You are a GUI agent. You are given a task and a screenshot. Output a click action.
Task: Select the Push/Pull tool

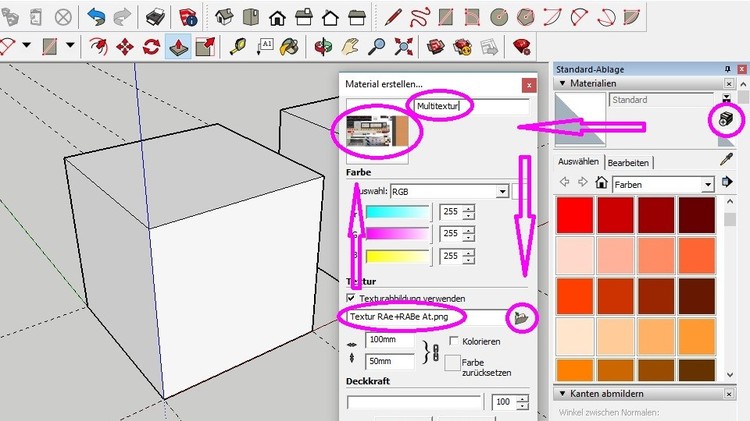[x=178, y=47]
